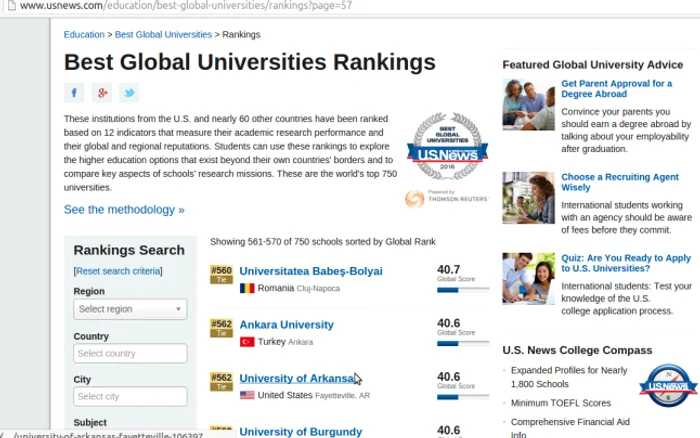700x438 pixels.
Task: Share page via Twitter icon
Action: tap(129, 93)
